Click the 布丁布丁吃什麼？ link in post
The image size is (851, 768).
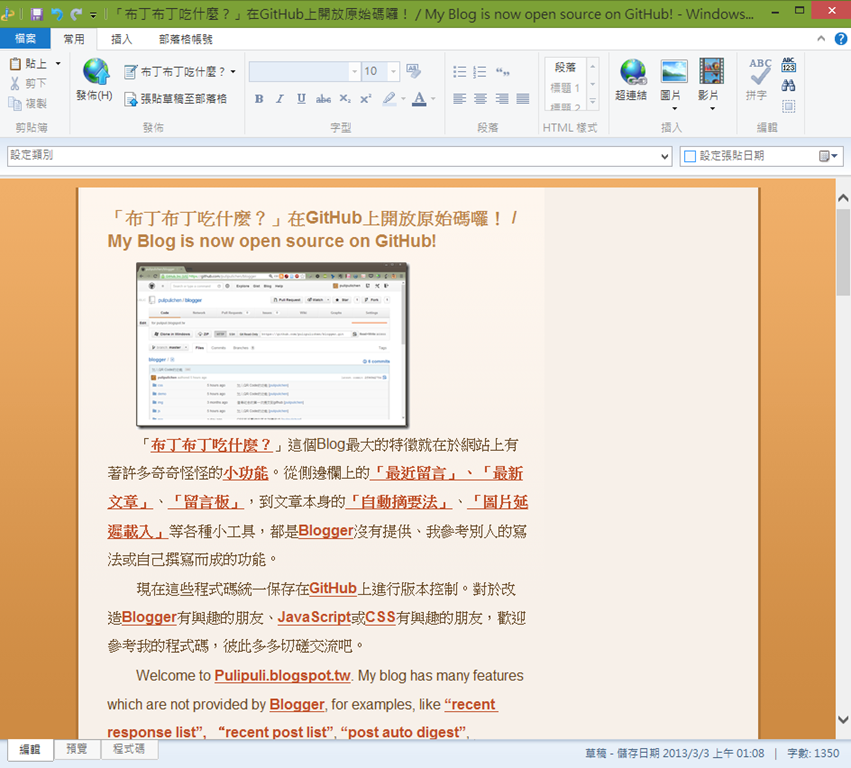coord(211,445)
